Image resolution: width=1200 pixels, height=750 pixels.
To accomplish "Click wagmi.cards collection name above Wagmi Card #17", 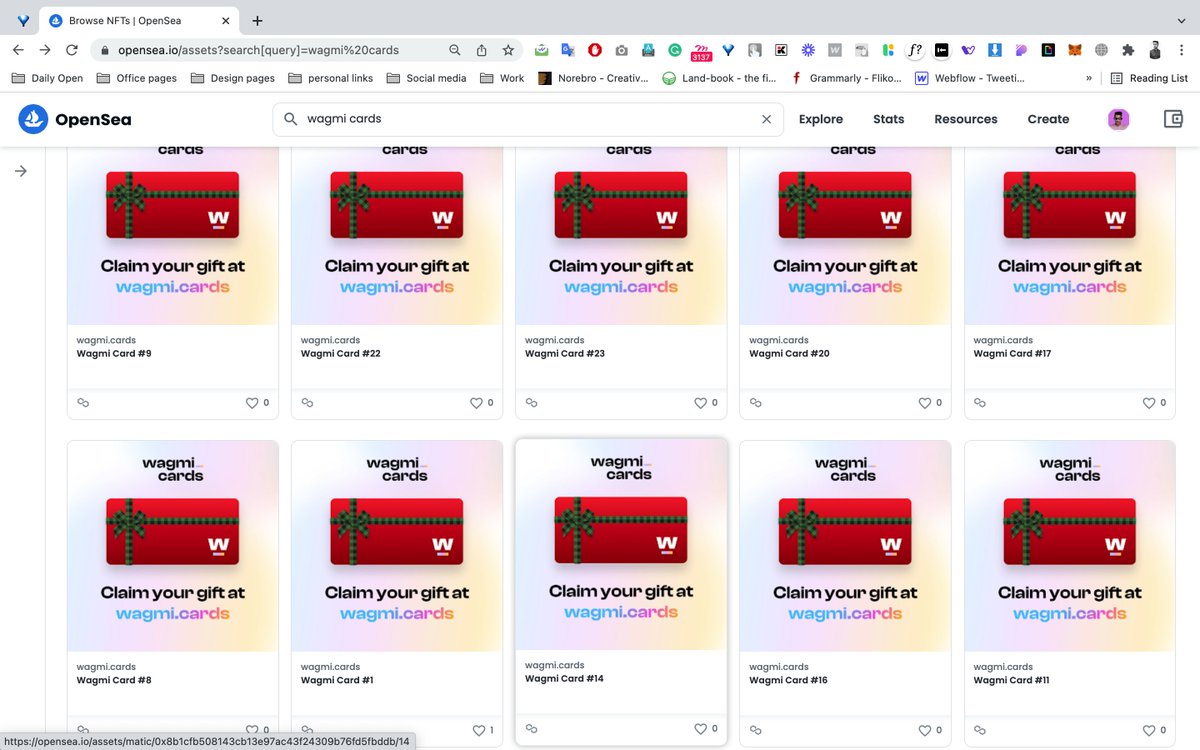I will click(1003, 340).
